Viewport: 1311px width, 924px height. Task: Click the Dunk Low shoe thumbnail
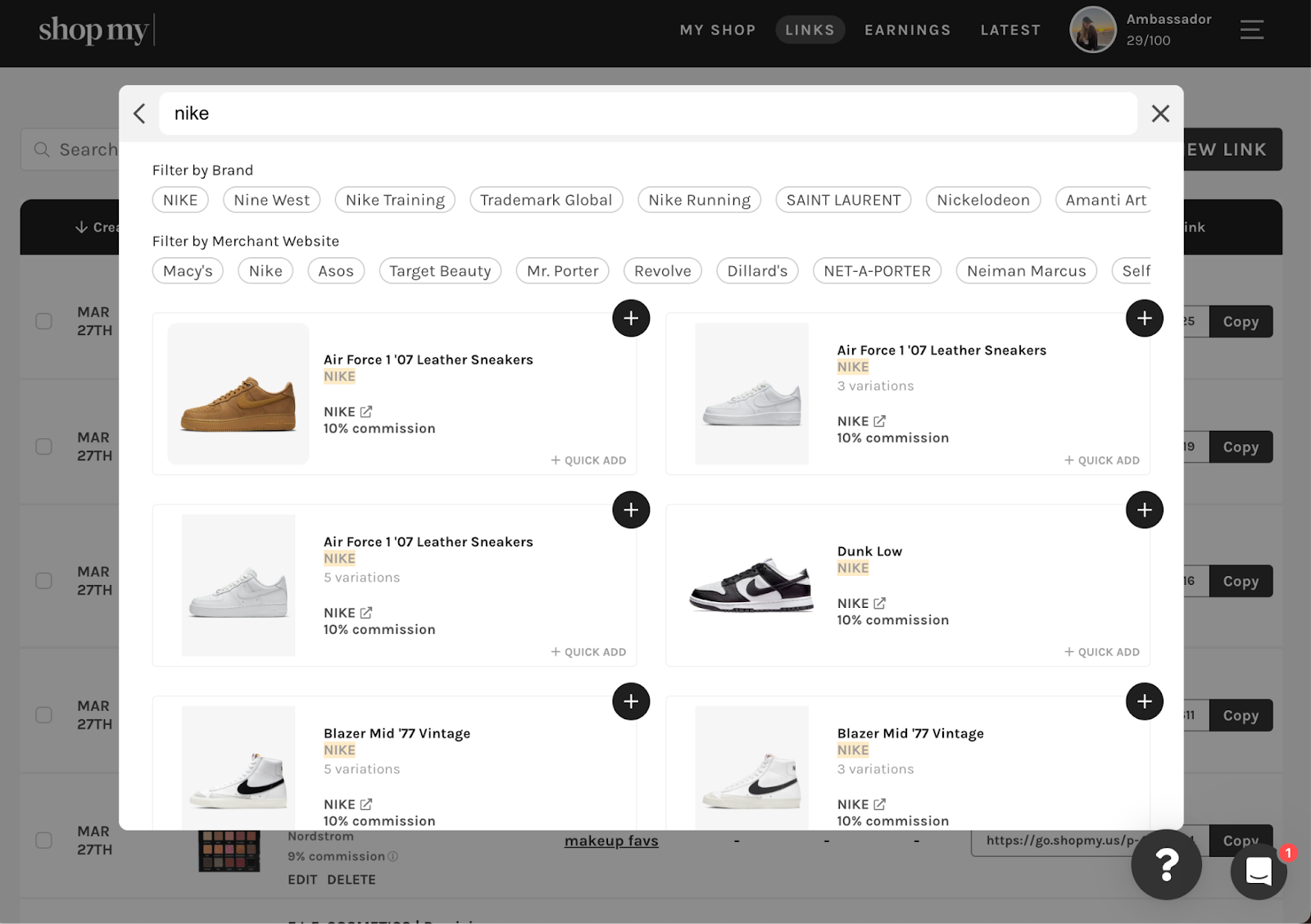click(752, 586)
